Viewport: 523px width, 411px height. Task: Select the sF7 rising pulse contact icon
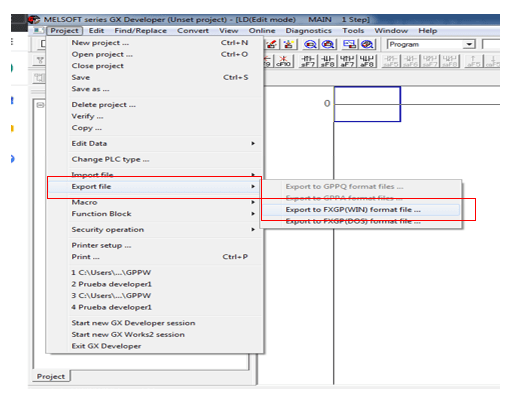308,62
